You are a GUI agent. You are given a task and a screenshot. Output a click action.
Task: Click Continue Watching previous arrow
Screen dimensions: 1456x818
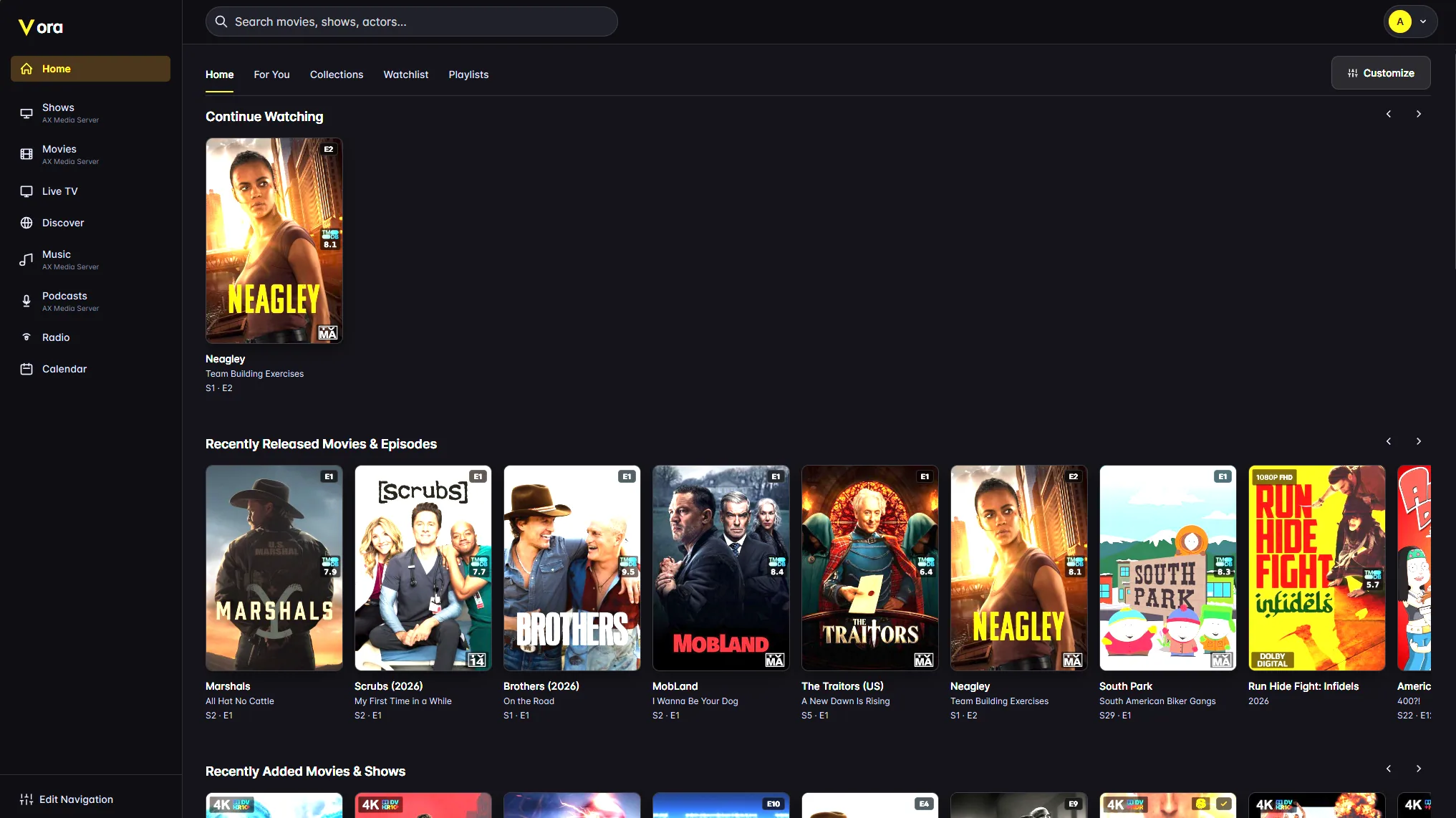pos(1389,114)
